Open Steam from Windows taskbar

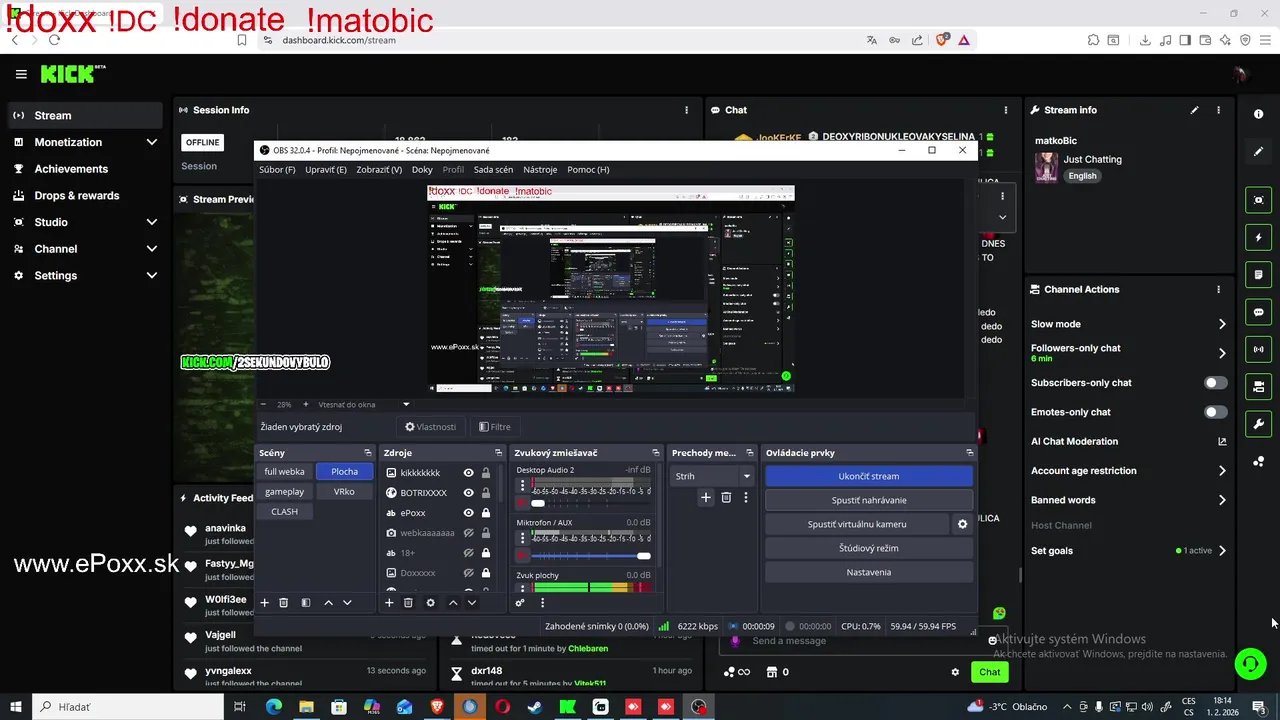click(535, 707)
